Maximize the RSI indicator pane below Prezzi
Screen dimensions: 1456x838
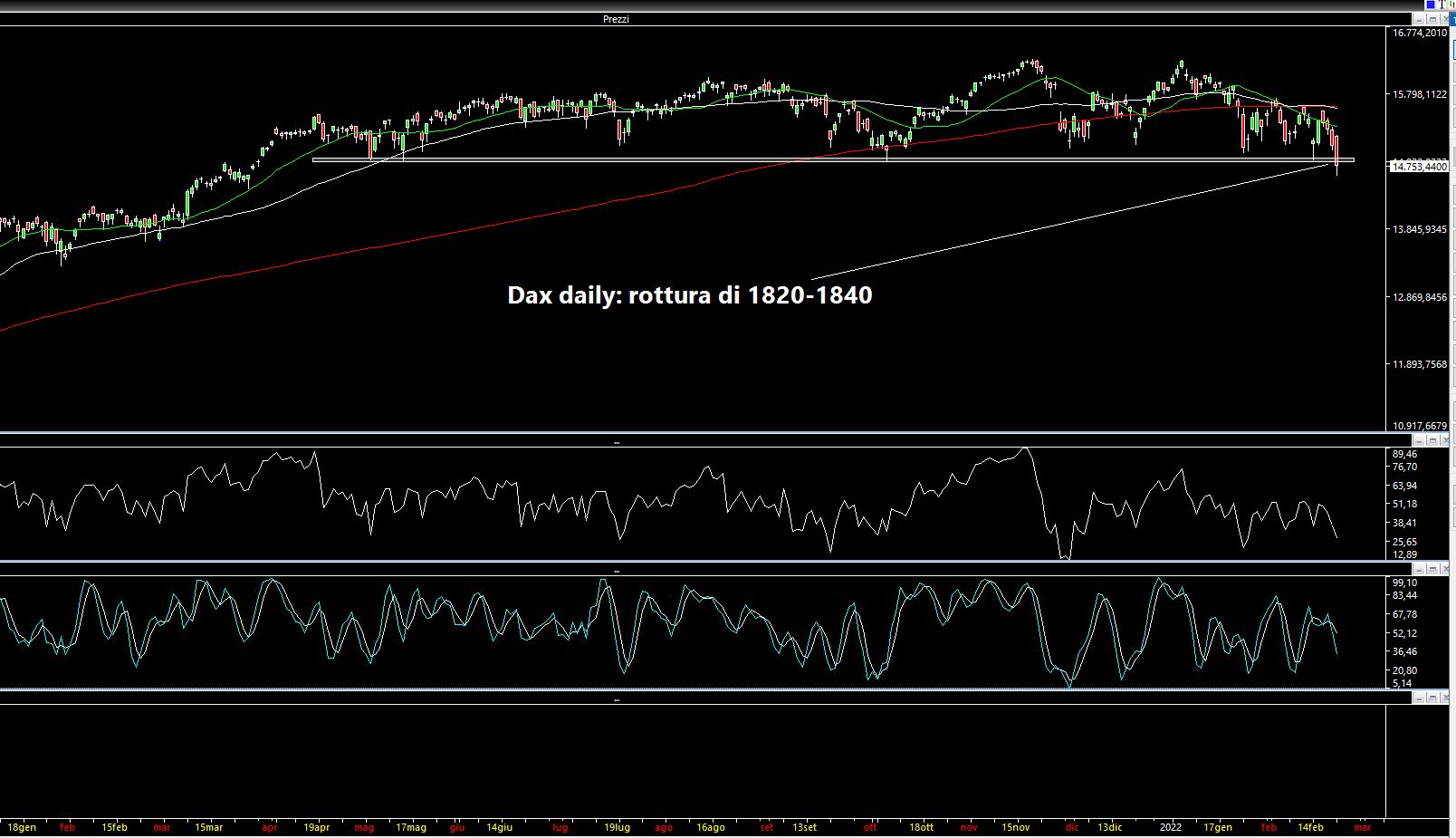1432,440
